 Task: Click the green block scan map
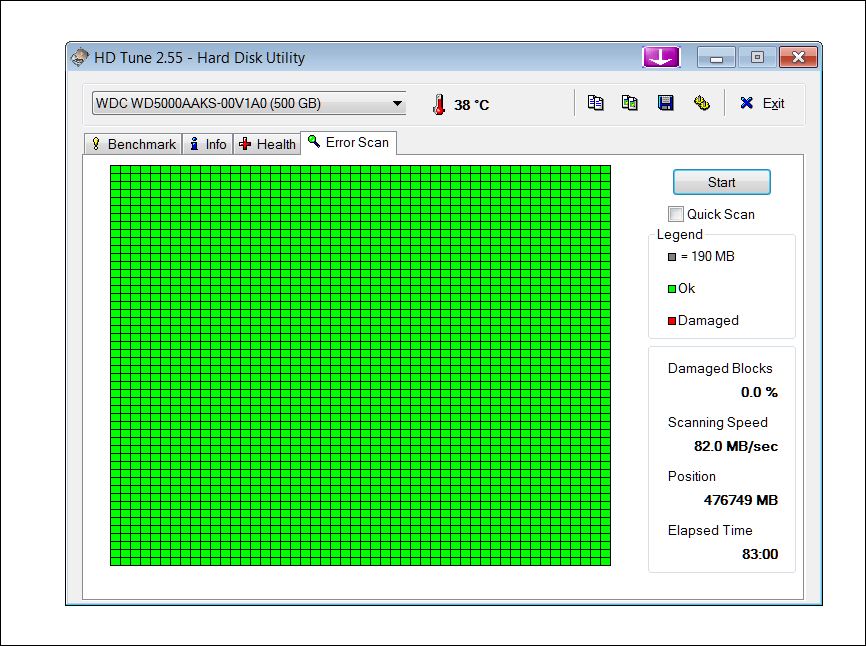[x=360, y=365]
